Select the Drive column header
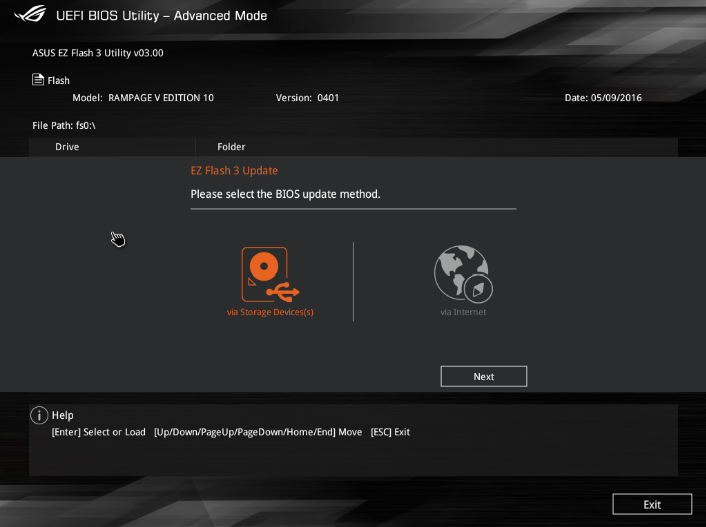Viewport: 706px width, 527px height. 67,147
